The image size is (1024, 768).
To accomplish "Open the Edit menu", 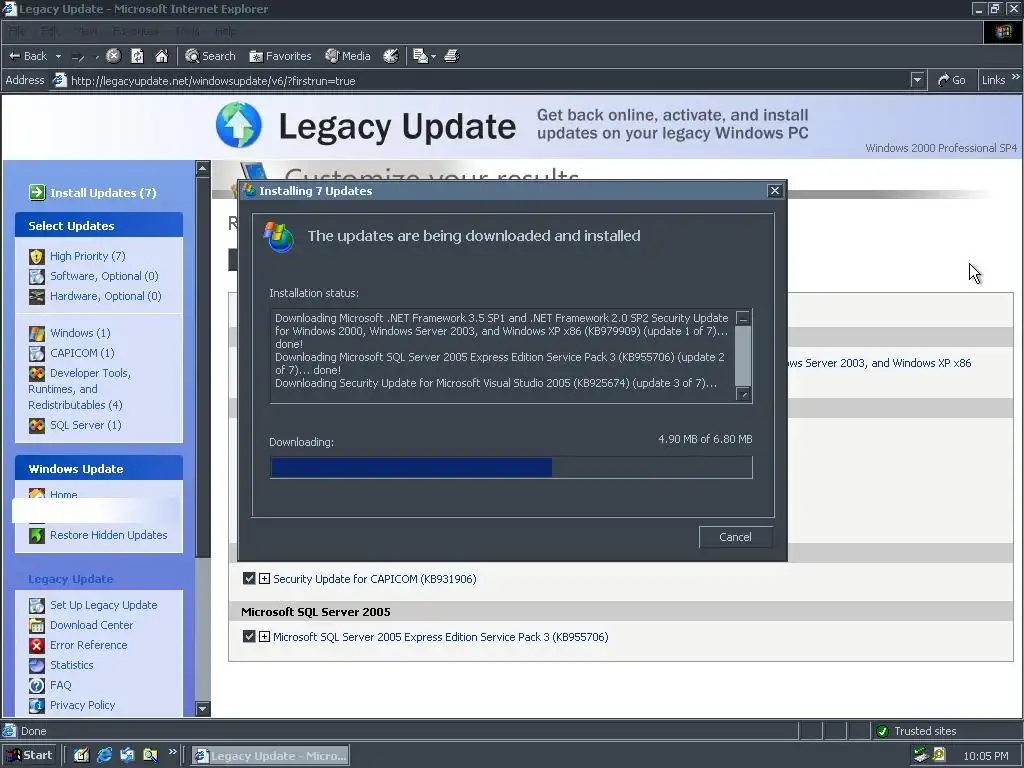I will click(49, 31).
